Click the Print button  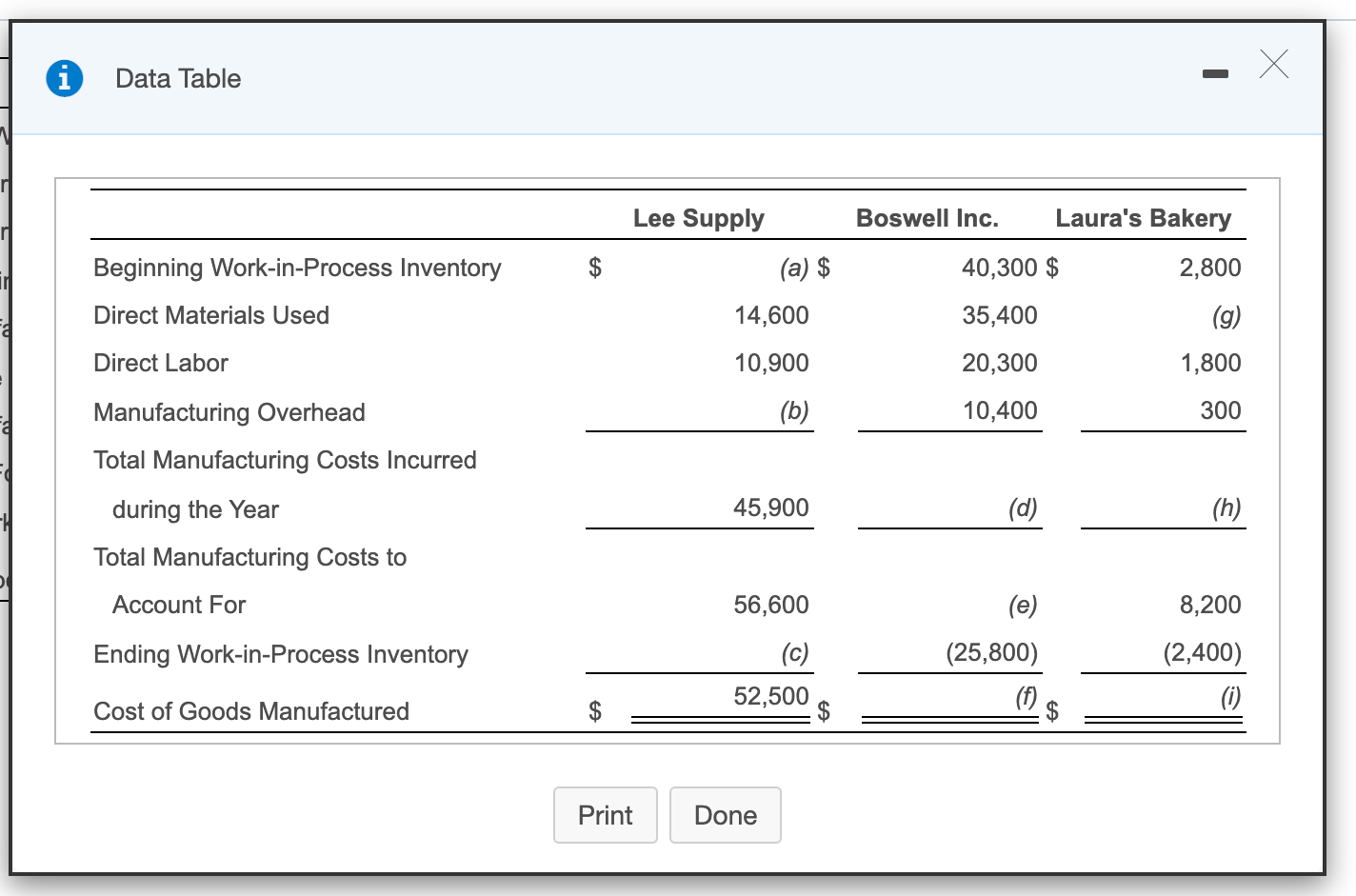pyautogui.click(x=606, y=815)
